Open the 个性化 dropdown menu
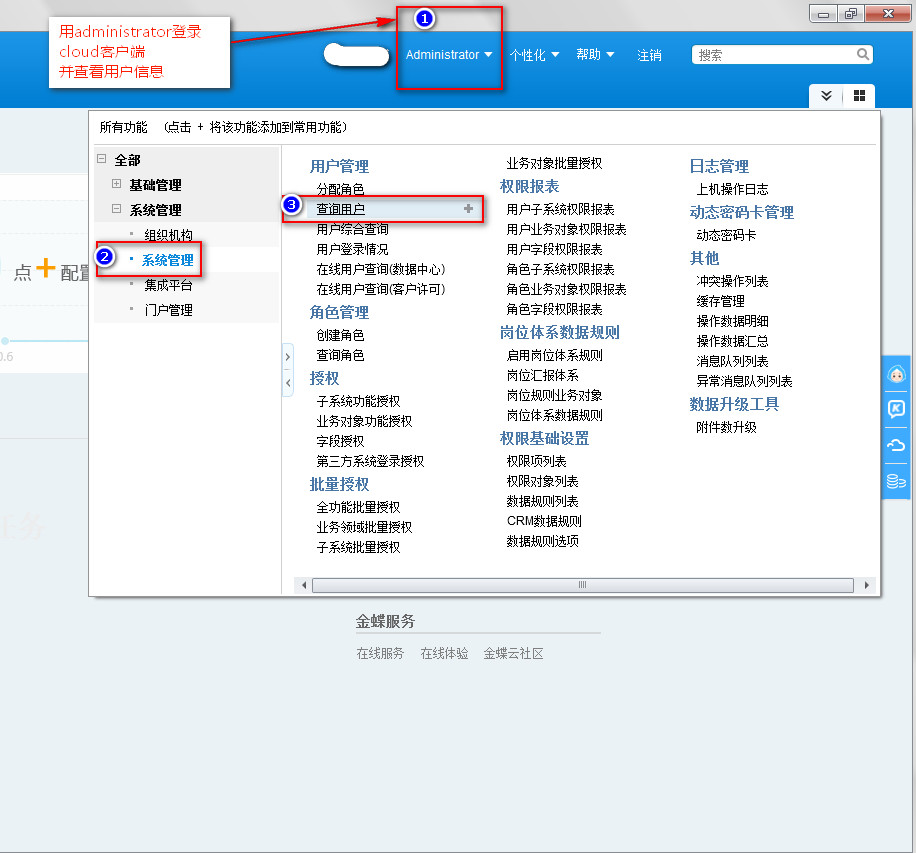 534,55
